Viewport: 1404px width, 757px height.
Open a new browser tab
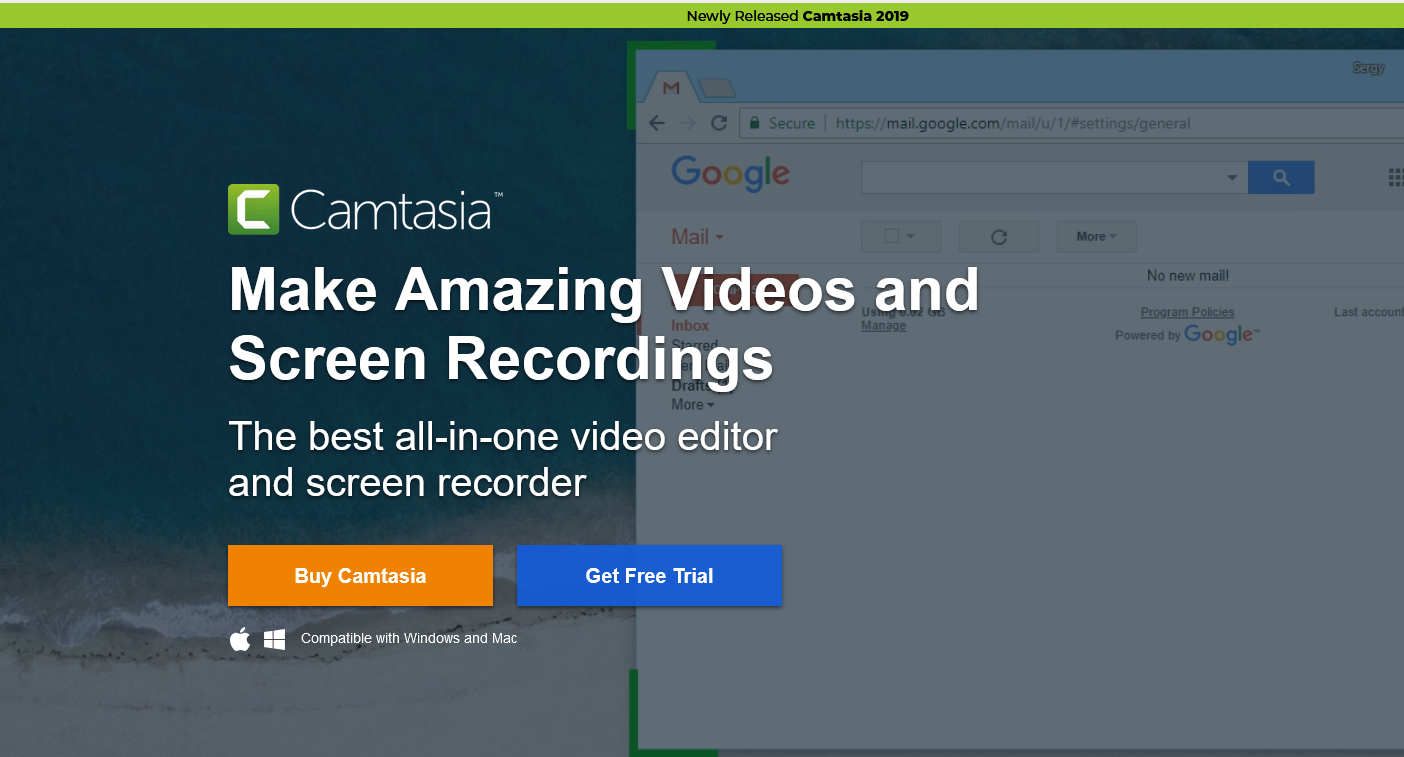[x=717, y=89]
